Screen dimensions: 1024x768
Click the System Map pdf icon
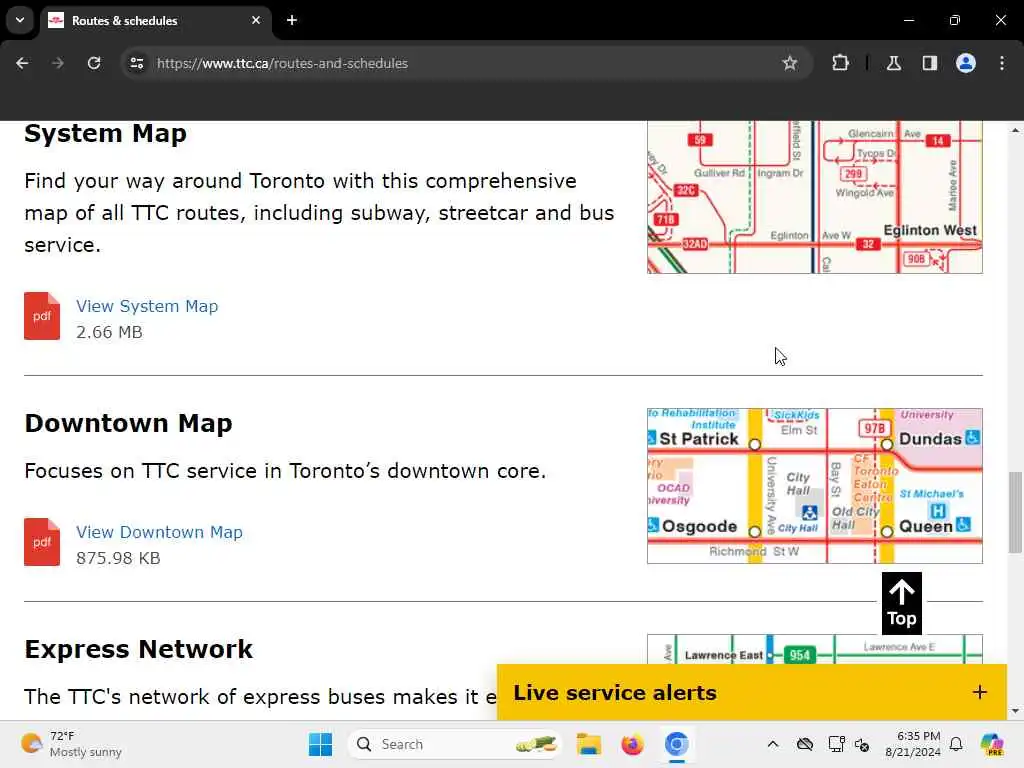(x=42, y=316)
